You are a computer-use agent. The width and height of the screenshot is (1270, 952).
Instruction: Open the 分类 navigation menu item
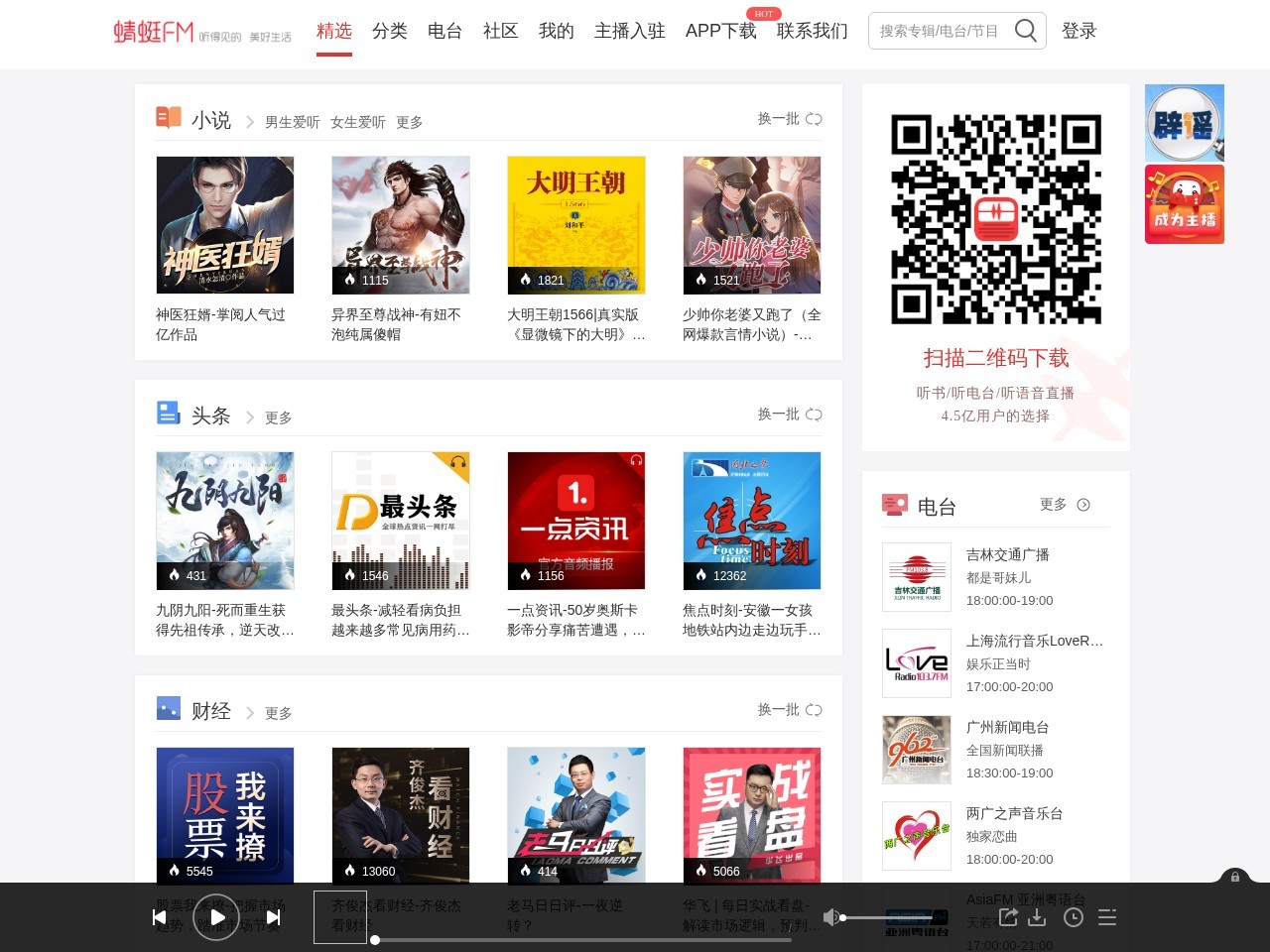click(389, 31)
